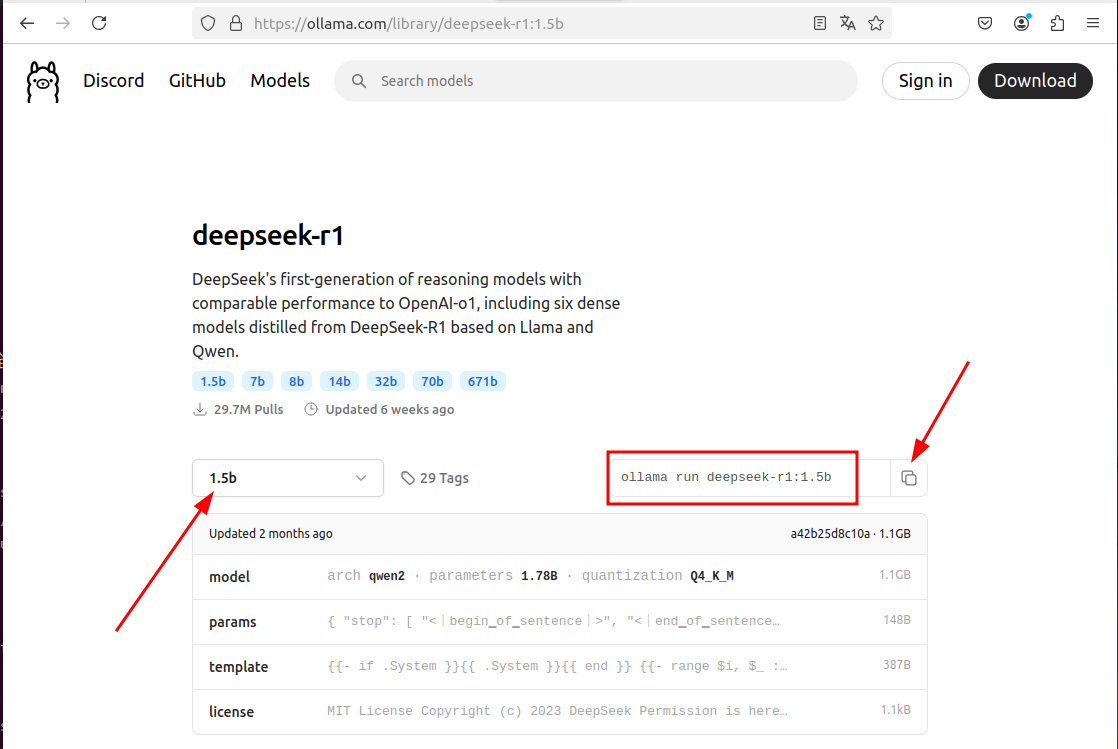Click the download pulls icon
The image size is (1118, 749).
(x=200, y=409)
